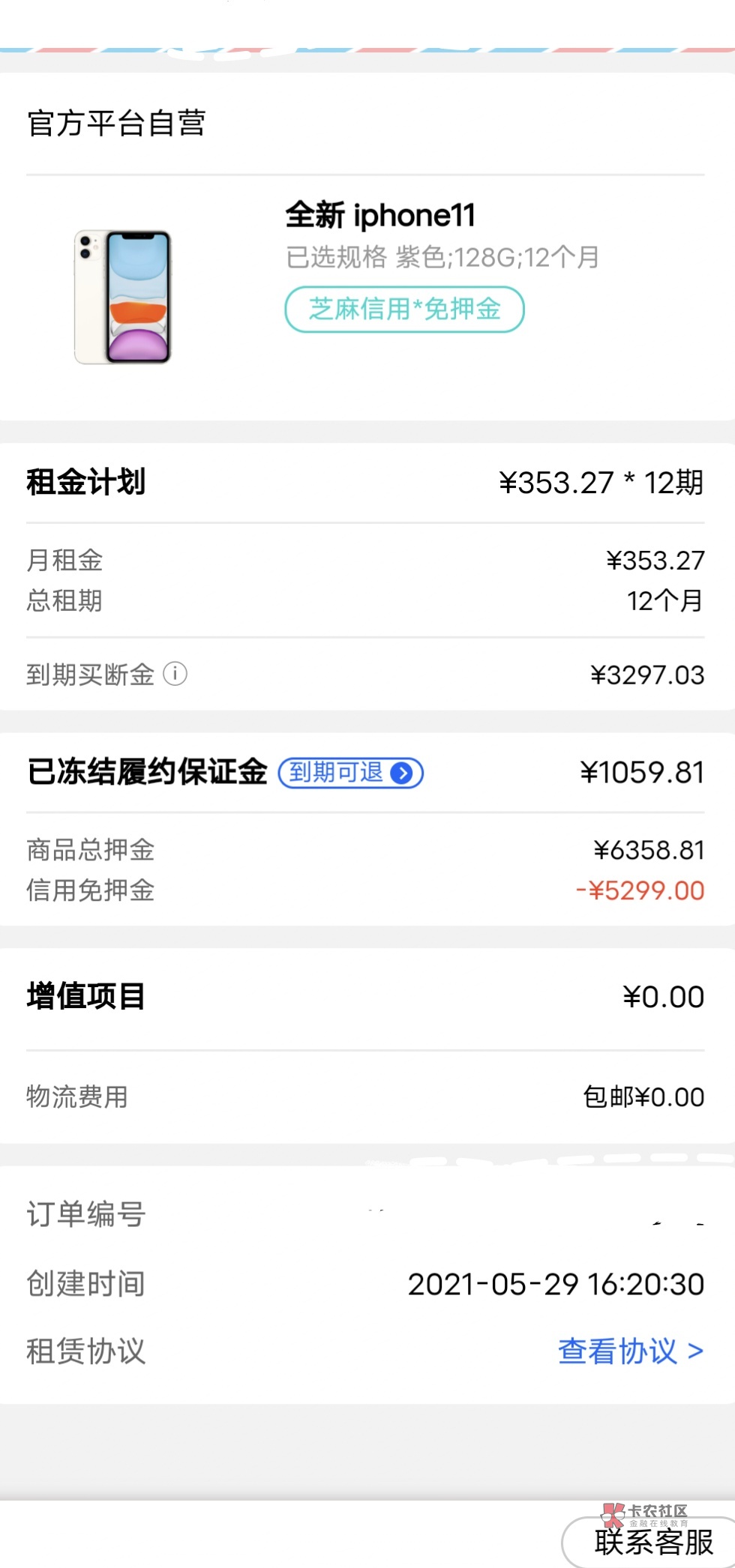
Task: Tap the 物流费用 row label
Action: 77,1097
